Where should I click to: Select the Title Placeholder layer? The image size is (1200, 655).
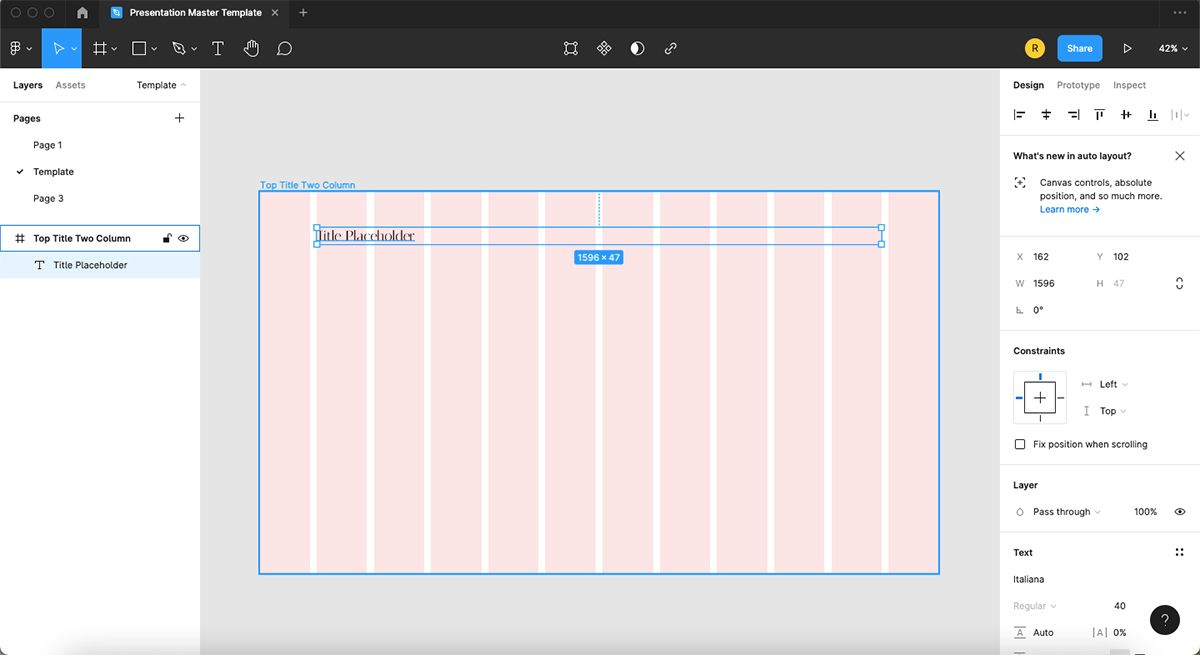click(91, 264)
